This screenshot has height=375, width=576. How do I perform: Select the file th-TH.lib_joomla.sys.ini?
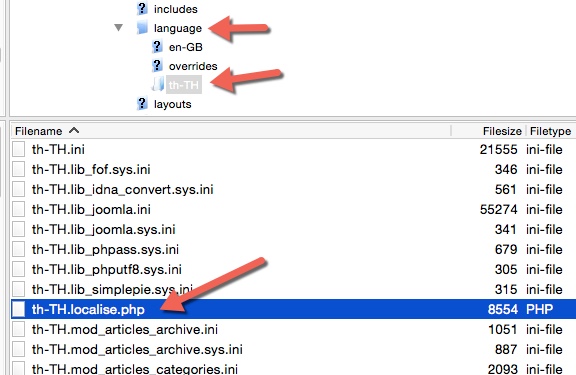pos(103,230)
